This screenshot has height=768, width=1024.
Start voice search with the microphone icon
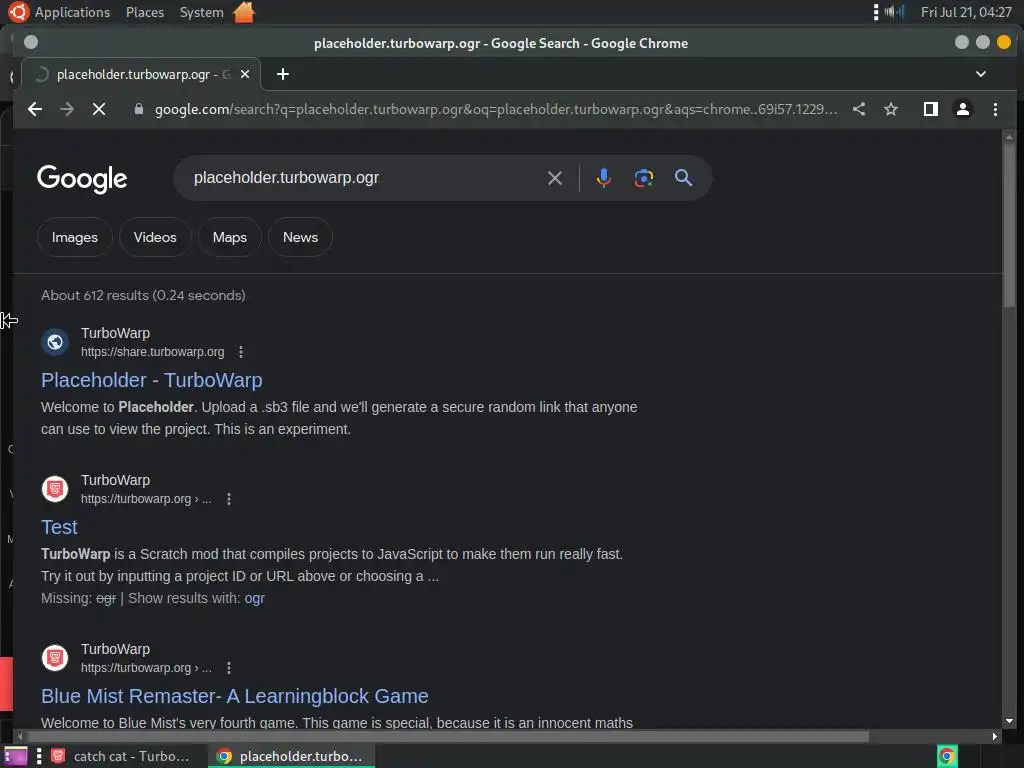coord(603,178)
